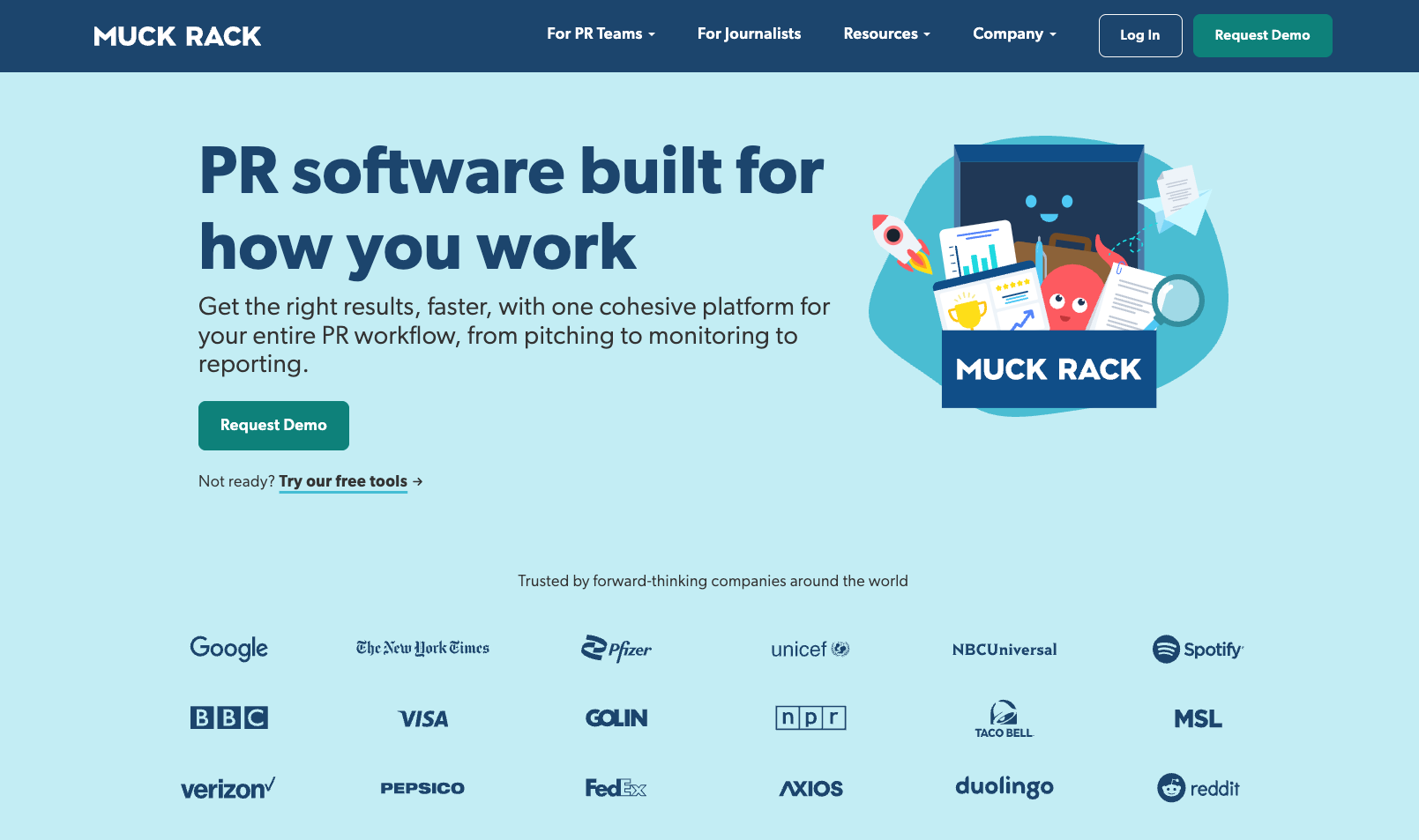Click the reddit logo
The height and width of the screenshot is (840, 1419).
click(x=1198, y=788)
